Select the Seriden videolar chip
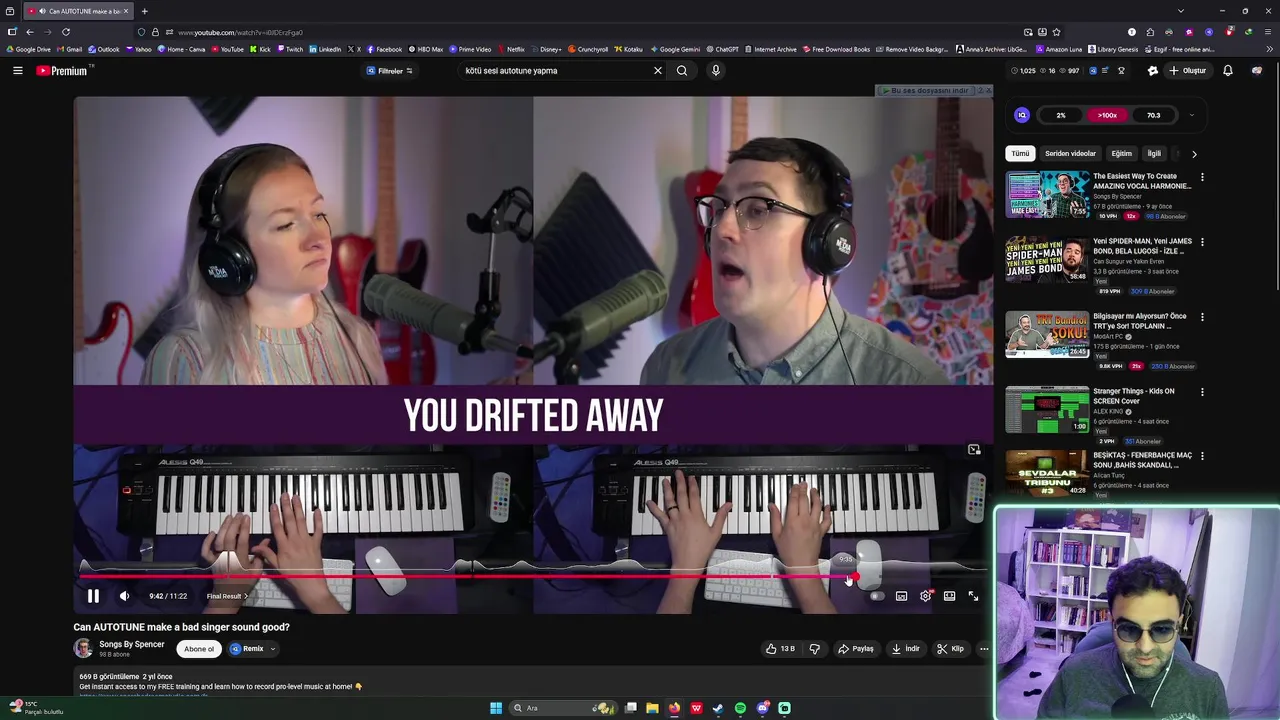Viewport: 1280px width, 720px height. pos(1070,154)
